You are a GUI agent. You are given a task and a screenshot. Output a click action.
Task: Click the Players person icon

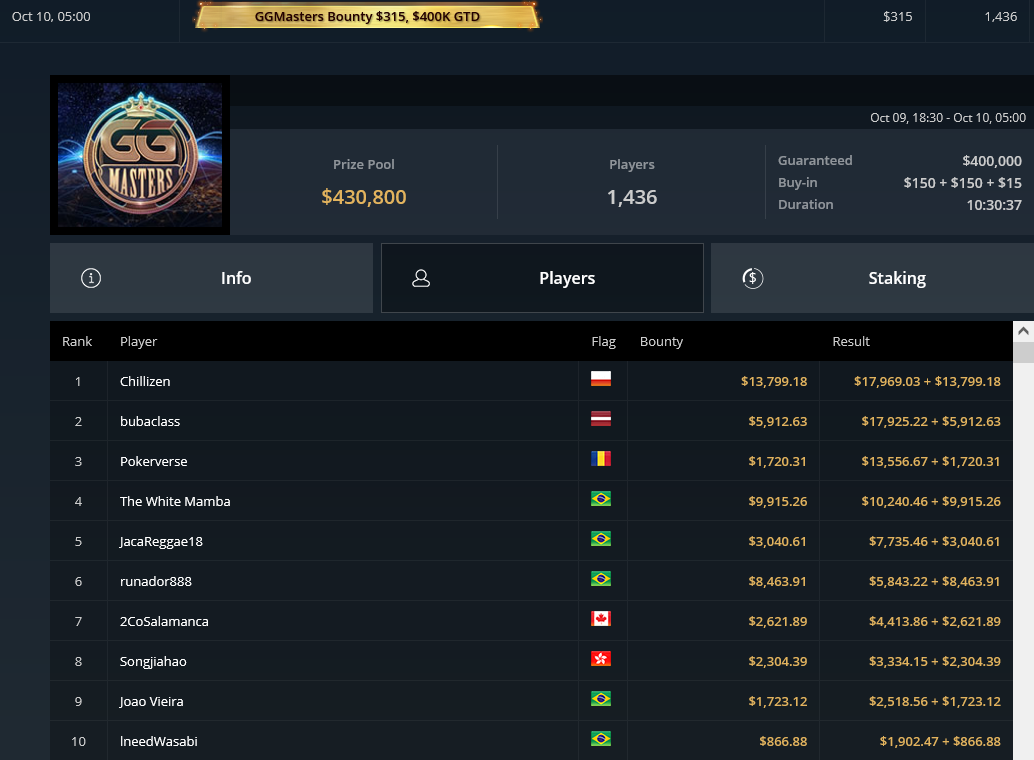pos(421,278)
